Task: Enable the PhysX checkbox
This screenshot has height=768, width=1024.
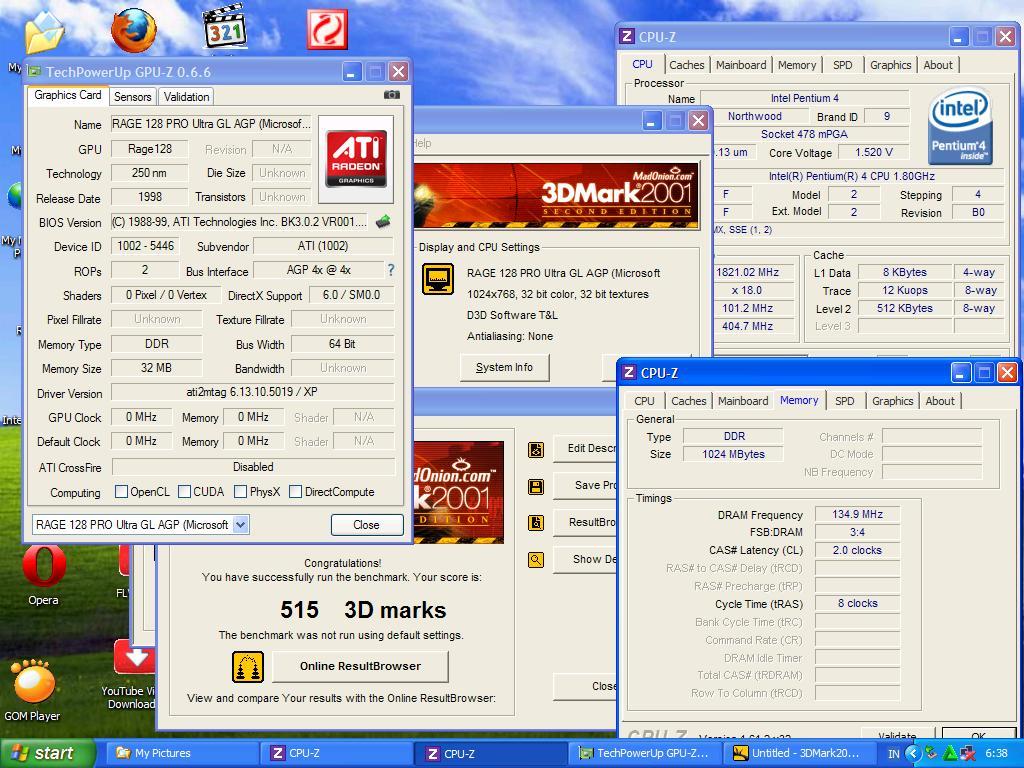Action: (240, 492)
